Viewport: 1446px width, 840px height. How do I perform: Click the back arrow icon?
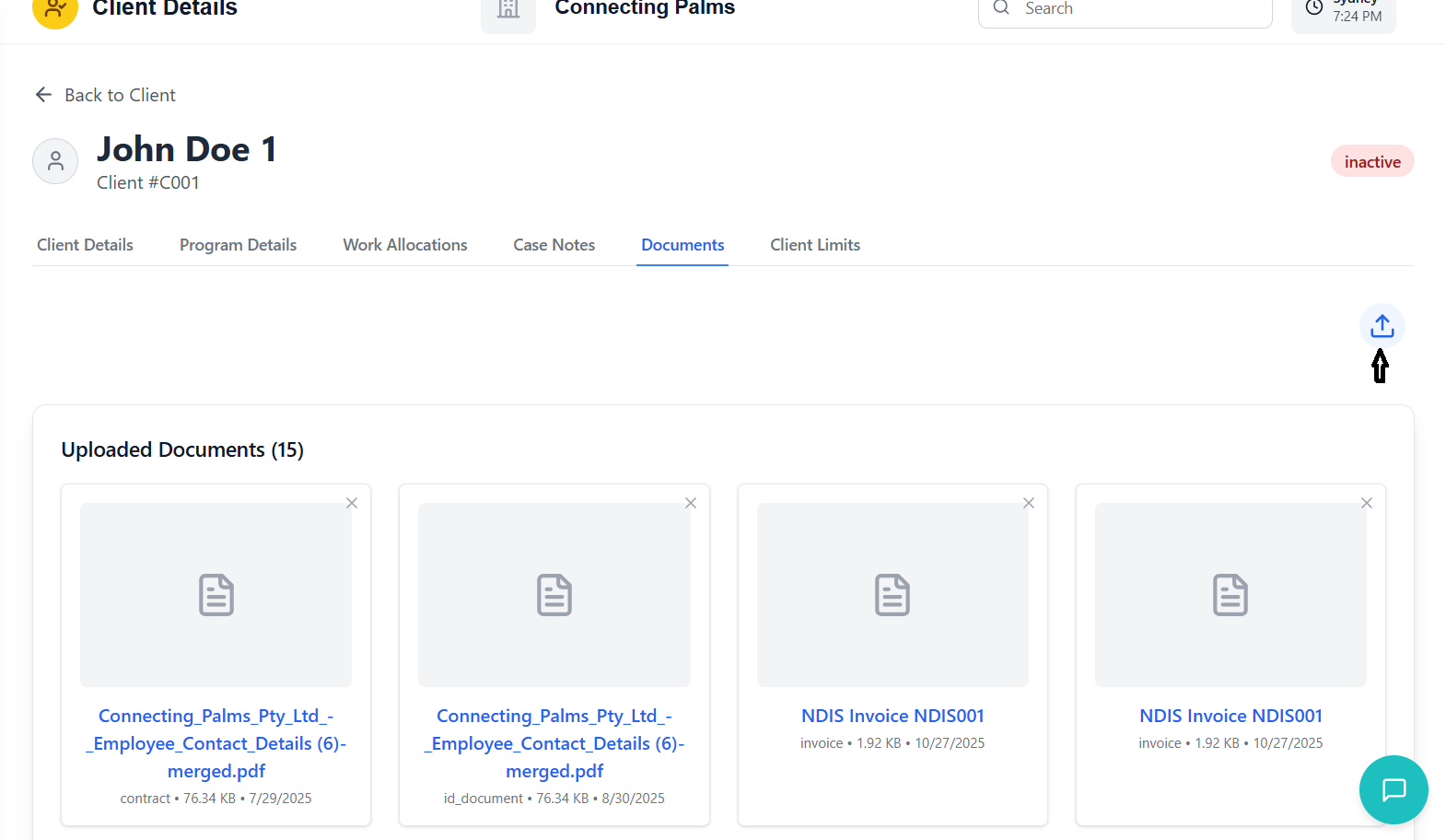pyautogui.click(x=43, y=95)
